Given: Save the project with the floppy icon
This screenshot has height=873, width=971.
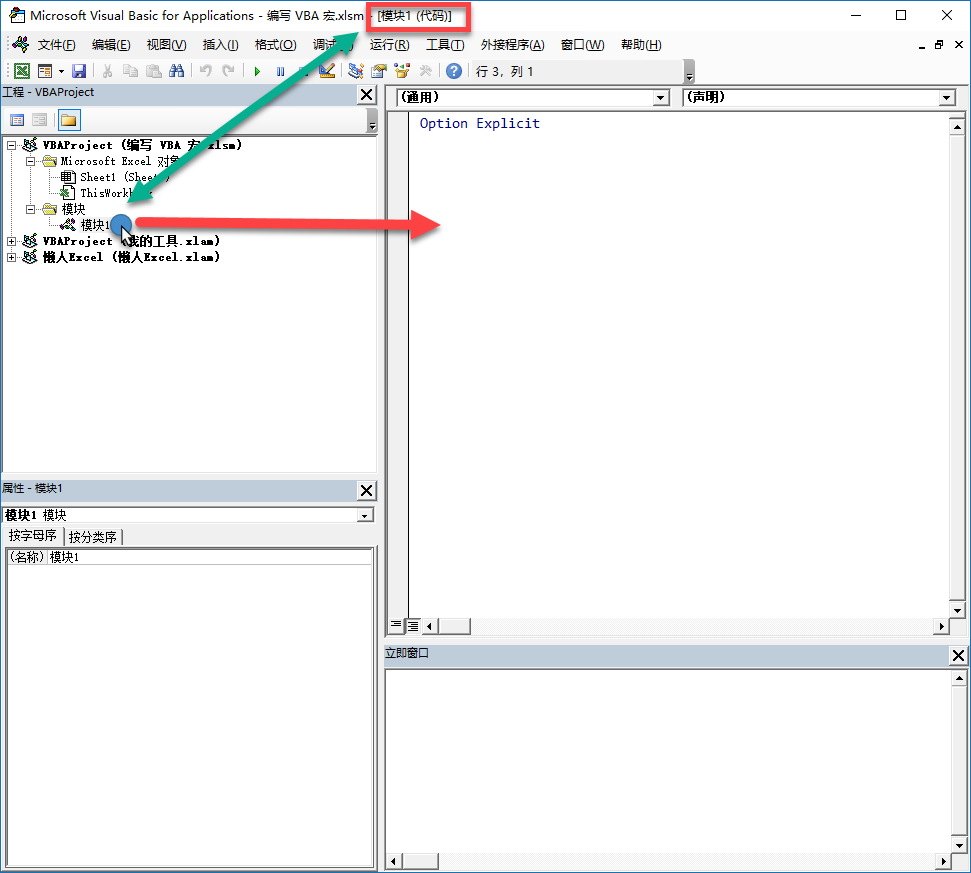Looking at the screenshot, I should tap(79, 71).
